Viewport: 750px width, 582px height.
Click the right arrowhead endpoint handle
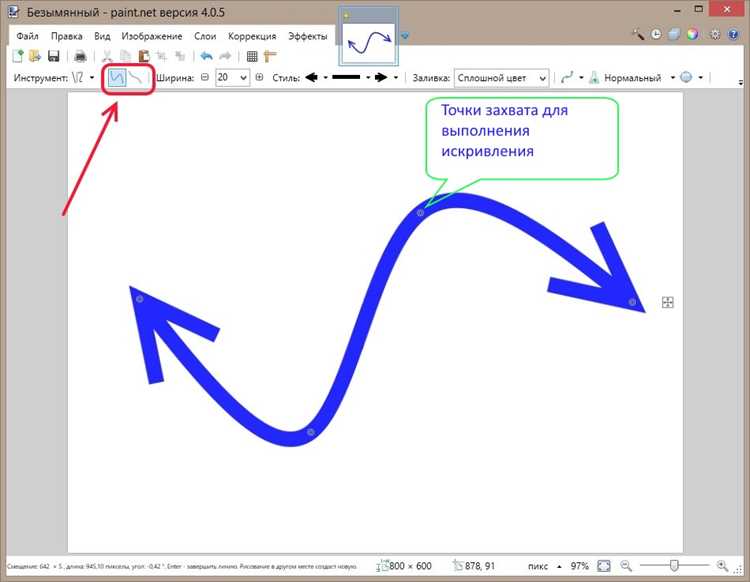(x=632, y=302)
